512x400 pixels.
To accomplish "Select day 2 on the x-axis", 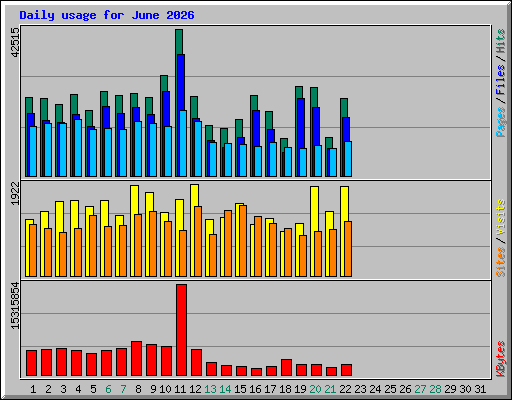I will [48, 389].
